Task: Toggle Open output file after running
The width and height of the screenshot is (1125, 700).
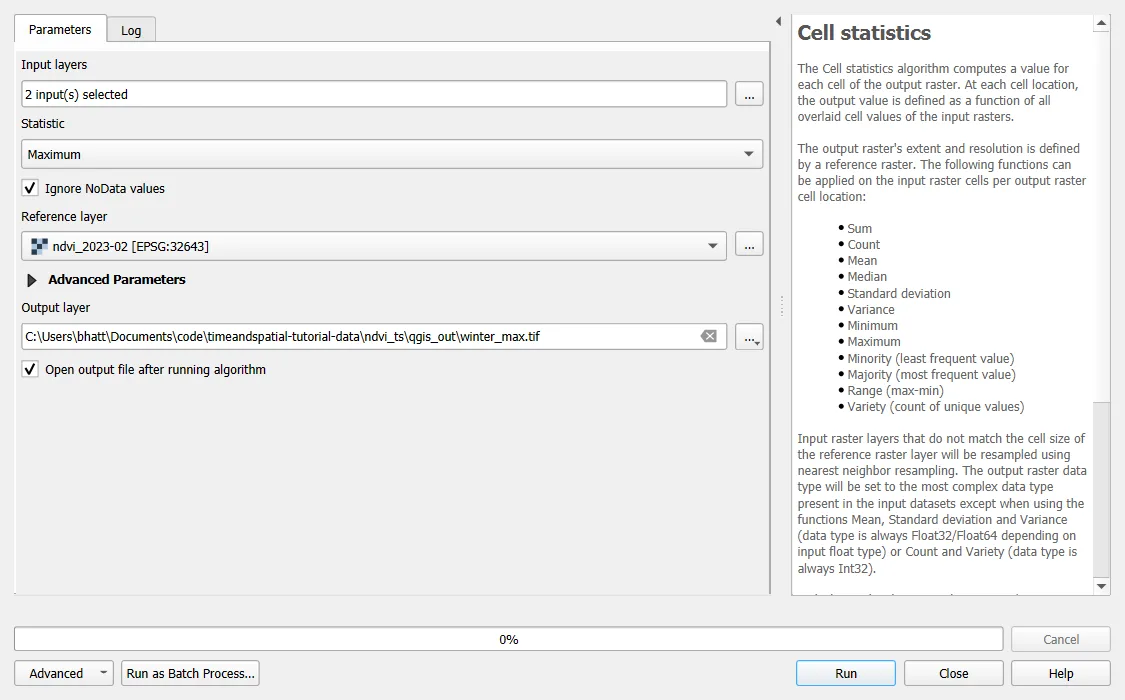Action: 29,369
